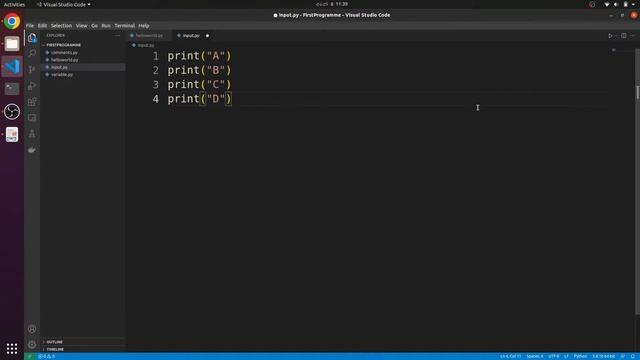Viewport: 640px width, 360px height.
Task: Select input.py in the explorer
Action: click(83, 67)
